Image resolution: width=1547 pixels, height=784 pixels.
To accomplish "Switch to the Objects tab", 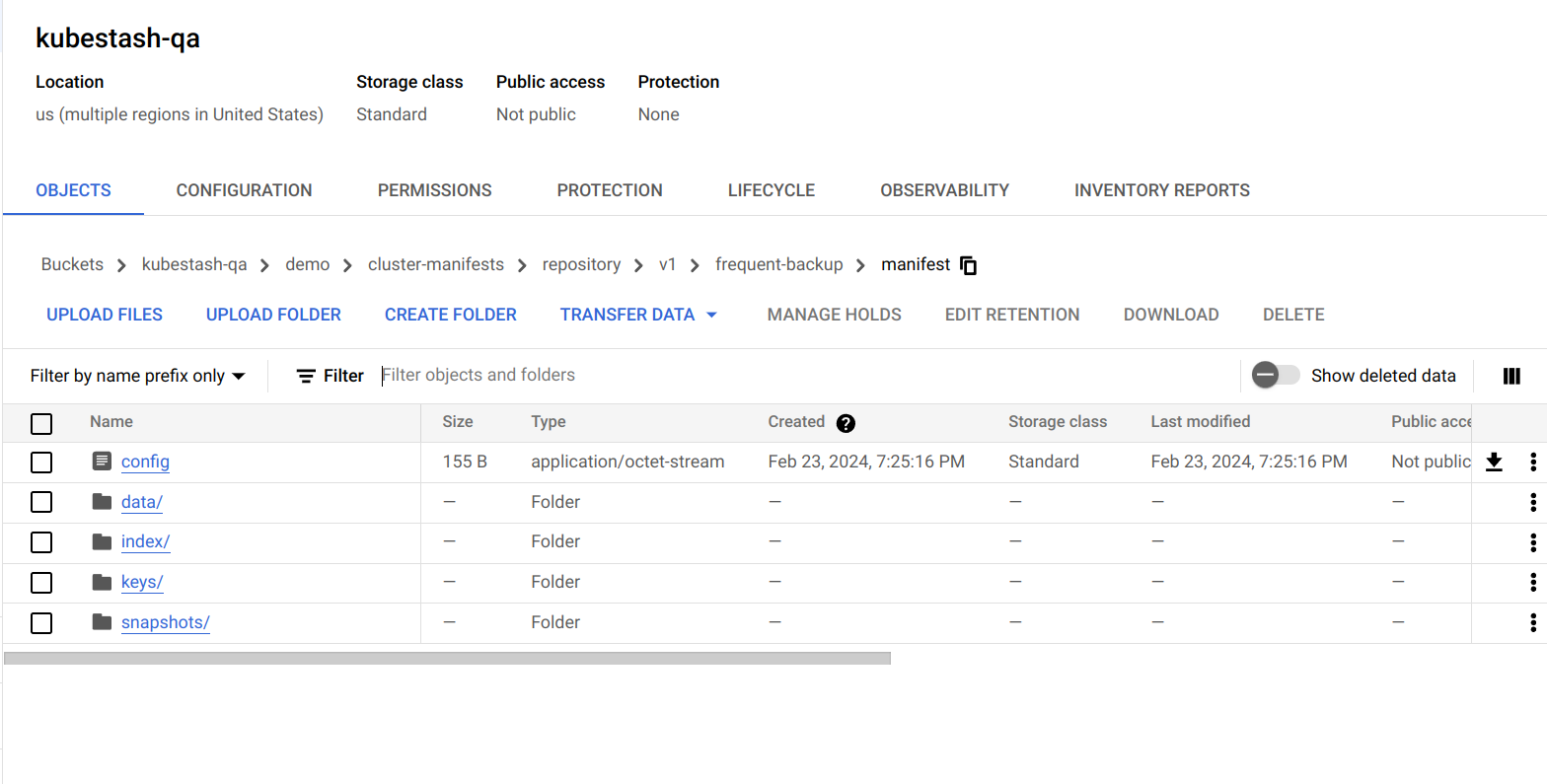I will (73, 190).
